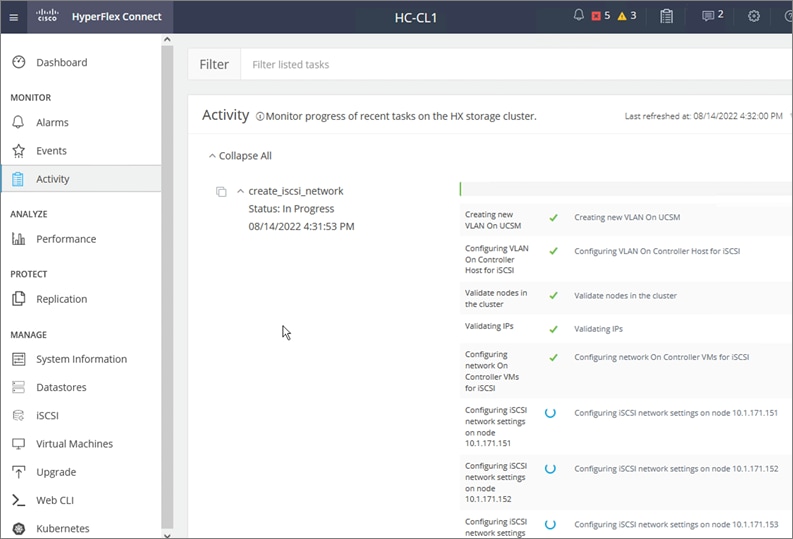793x539 pixels.
Task: Click the HyperFlex Connect title
Action: (116, 17)
